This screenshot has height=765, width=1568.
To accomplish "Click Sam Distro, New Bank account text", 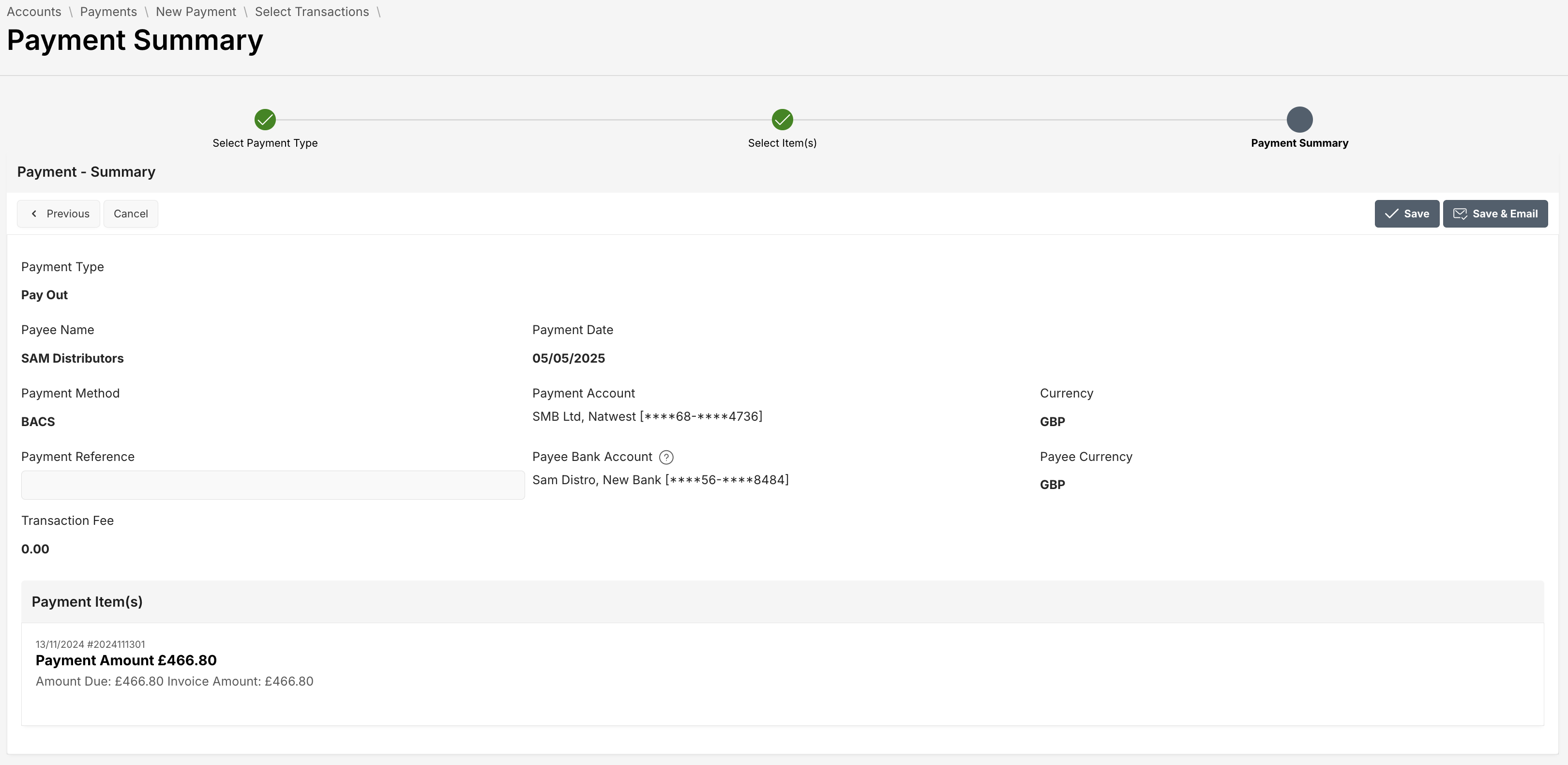I will [661, 480].
